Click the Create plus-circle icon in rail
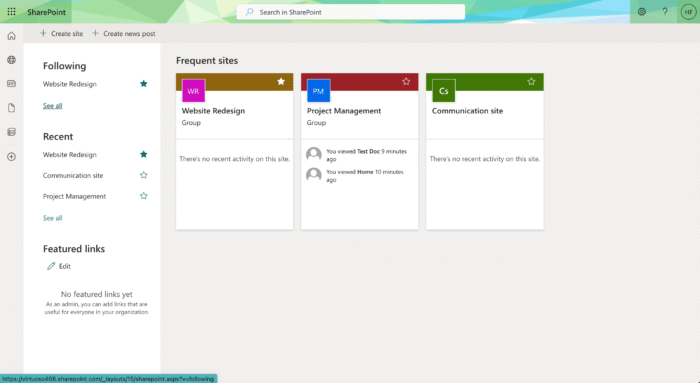The height and width of the screenshot is (383, 700). (x=12, y=157)
